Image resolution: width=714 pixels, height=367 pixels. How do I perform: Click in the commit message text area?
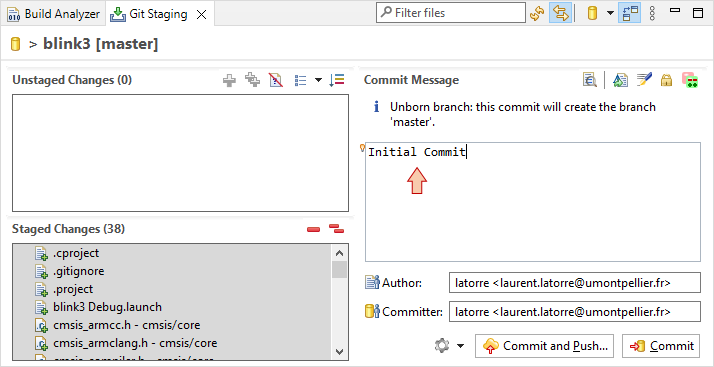click(533, 202)
